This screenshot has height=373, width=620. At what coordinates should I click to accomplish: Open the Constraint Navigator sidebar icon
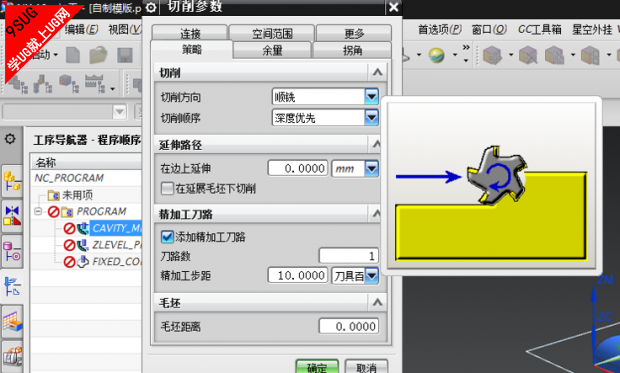pos(12,216)
